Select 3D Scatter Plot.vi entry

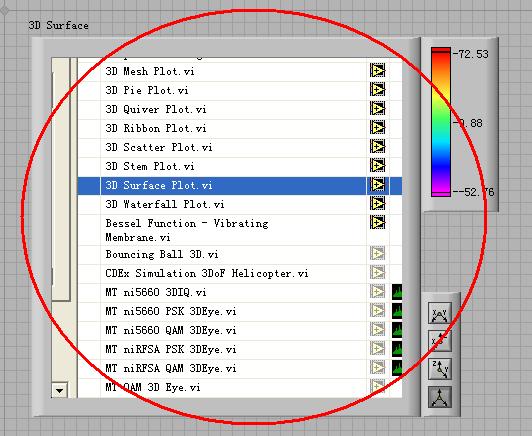[159, 147]
